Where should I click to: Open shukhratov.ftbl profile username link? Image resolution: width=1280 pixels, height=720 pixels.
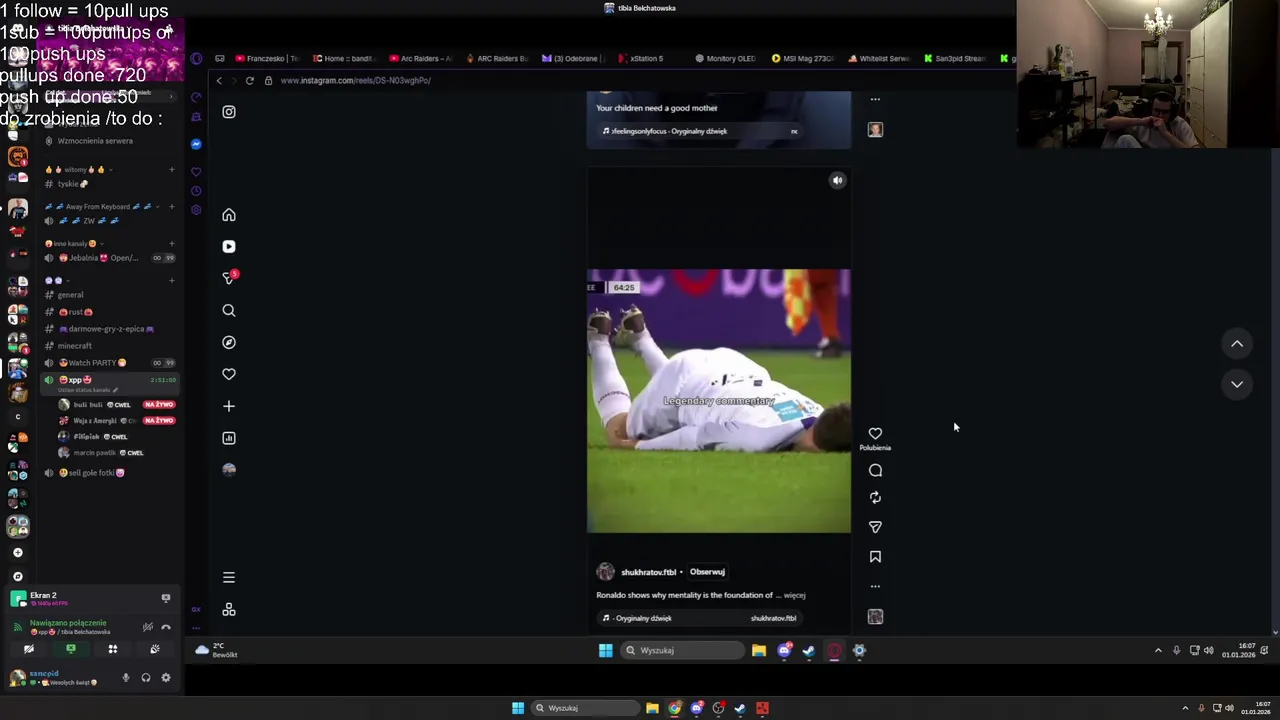(x=649, y=572)
